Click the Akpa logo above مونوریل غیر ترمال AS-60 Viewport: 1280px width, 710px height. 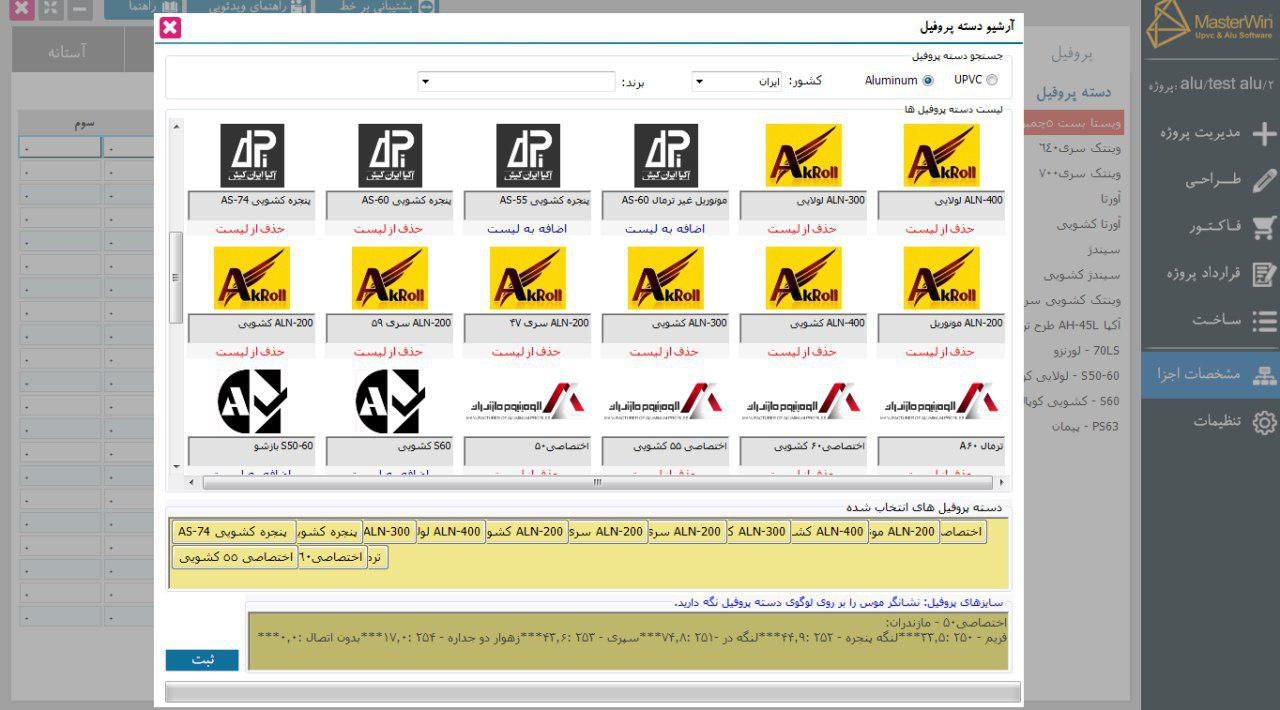pyautogui.click(x=666, y=155)
